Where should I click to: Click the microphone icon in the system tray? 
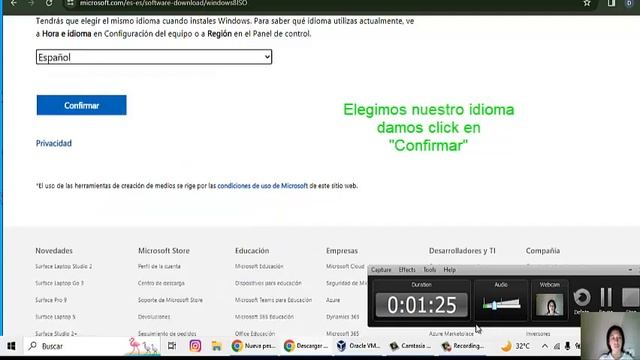tap(567, 346)
